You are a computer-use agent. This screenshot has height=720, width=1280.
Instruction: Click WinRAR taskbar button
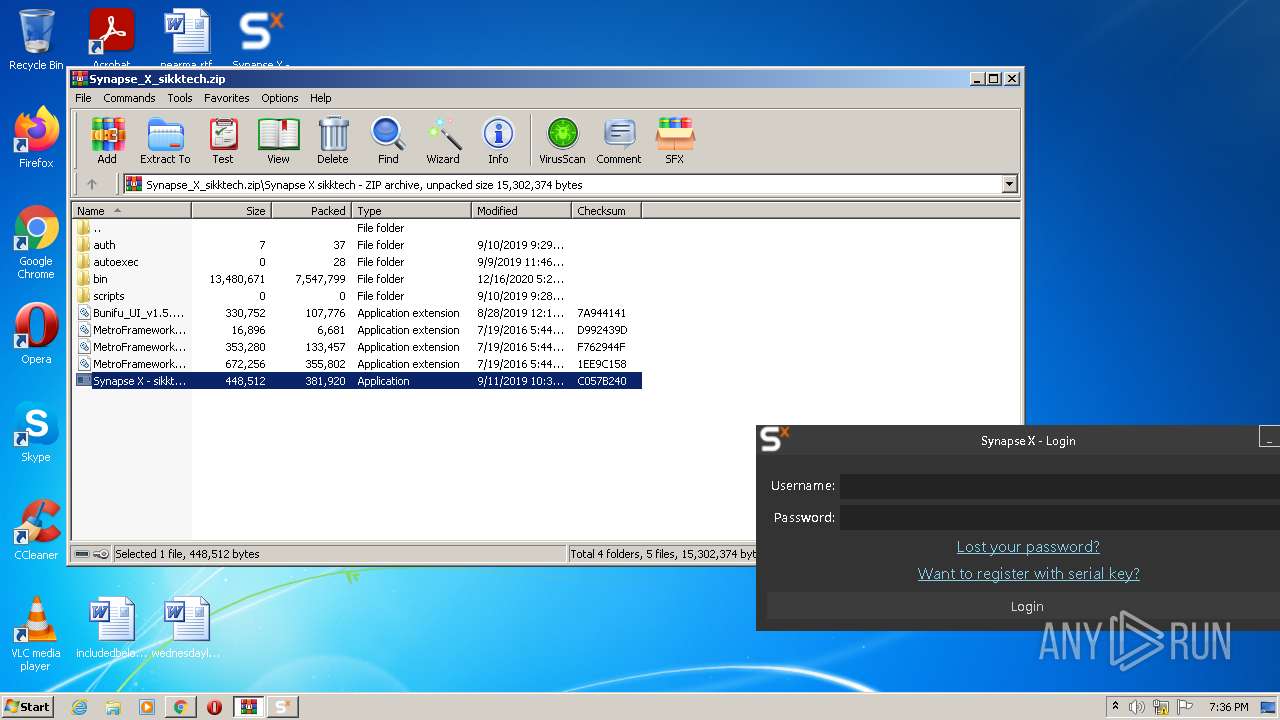(248, 707)
